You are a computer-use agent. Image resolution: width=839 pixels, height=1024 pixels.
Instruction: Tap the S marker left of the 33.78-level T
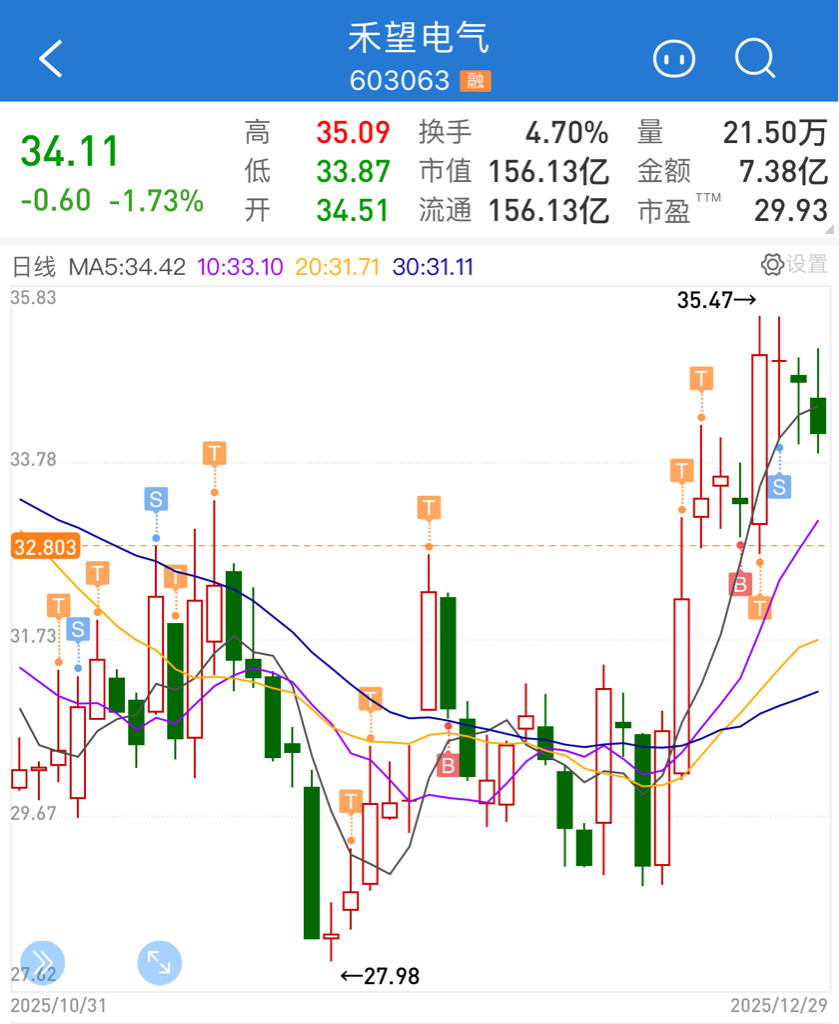pyautogui.click(x=156, y=499)
